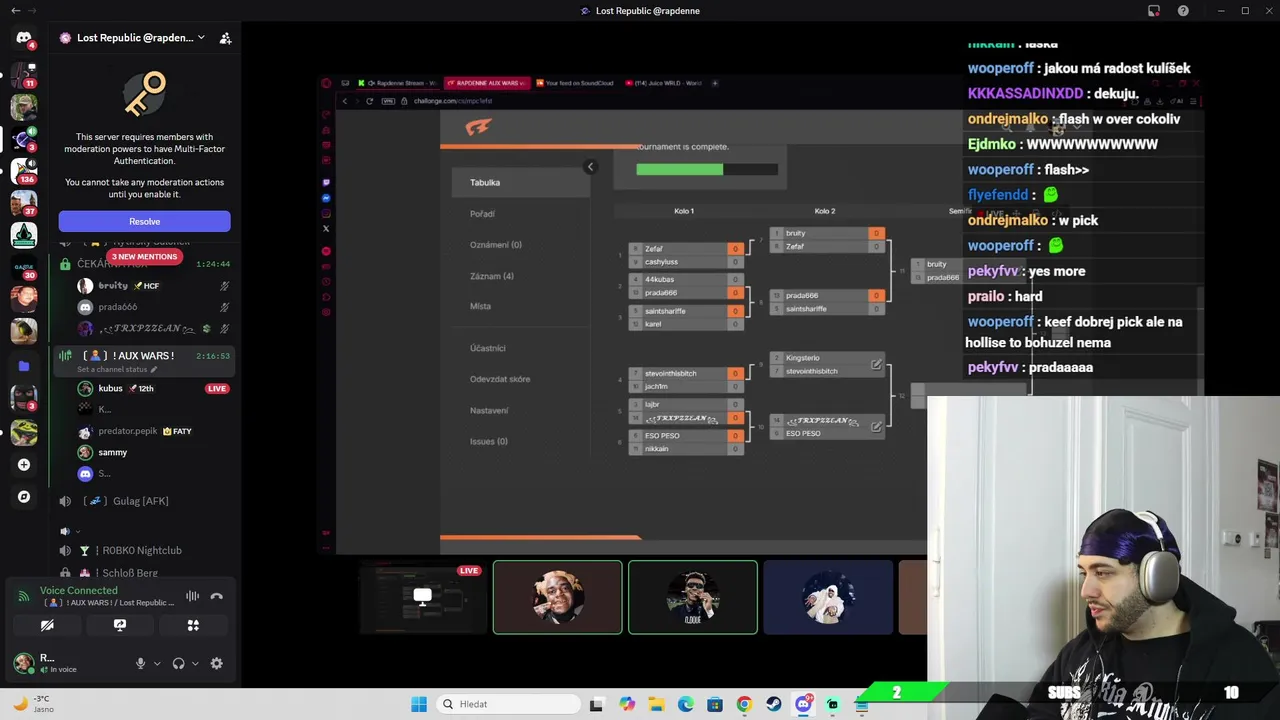Click the Resolve button

[x=144, y=221]
